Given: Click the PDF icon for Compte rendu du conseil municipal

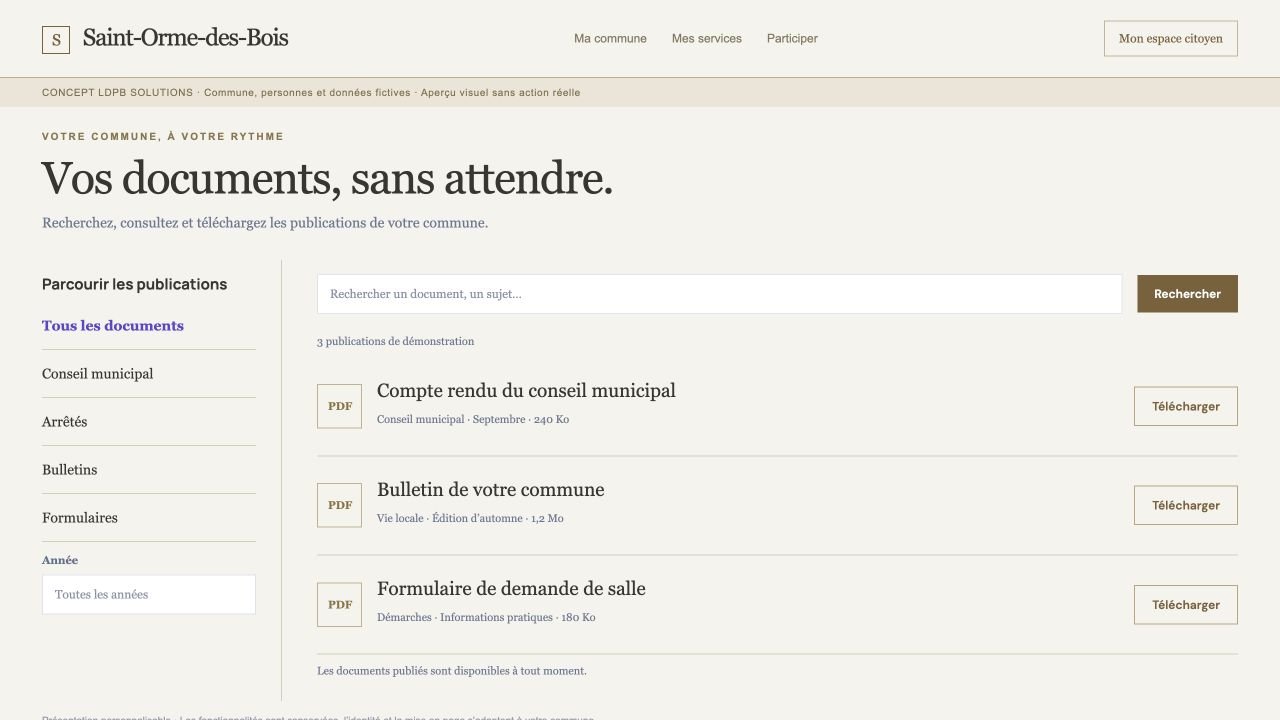Looking at the screenshot, I should point(339,406).
